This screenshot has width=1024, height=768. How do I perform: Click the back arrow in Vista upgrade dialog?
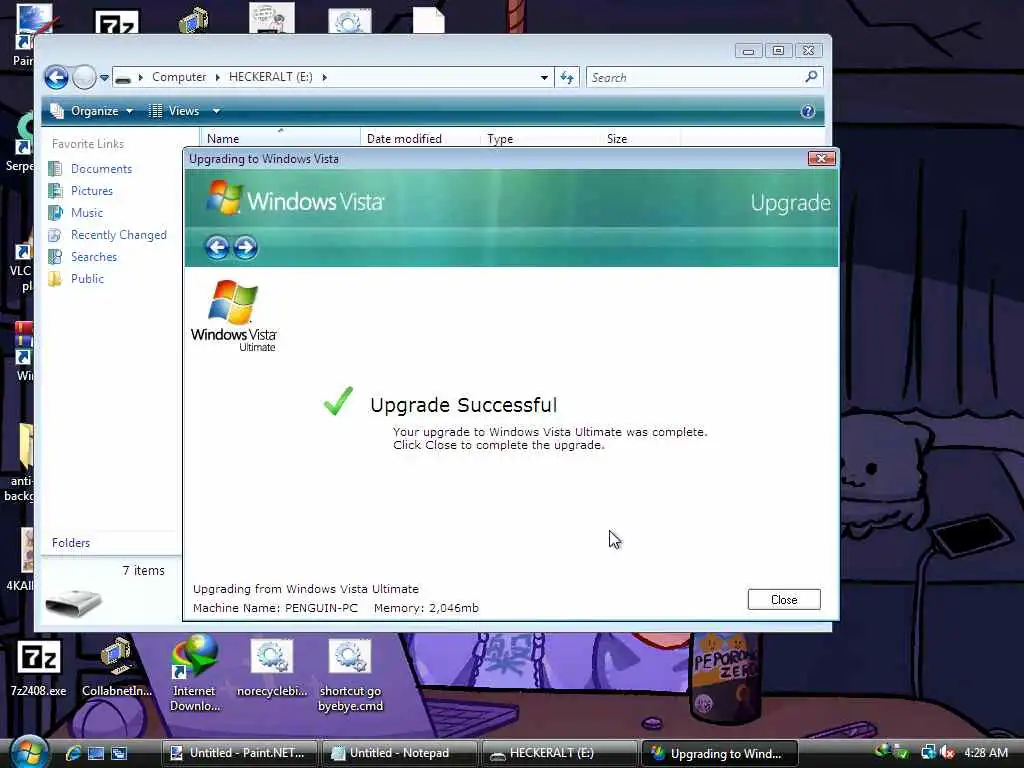217,248
